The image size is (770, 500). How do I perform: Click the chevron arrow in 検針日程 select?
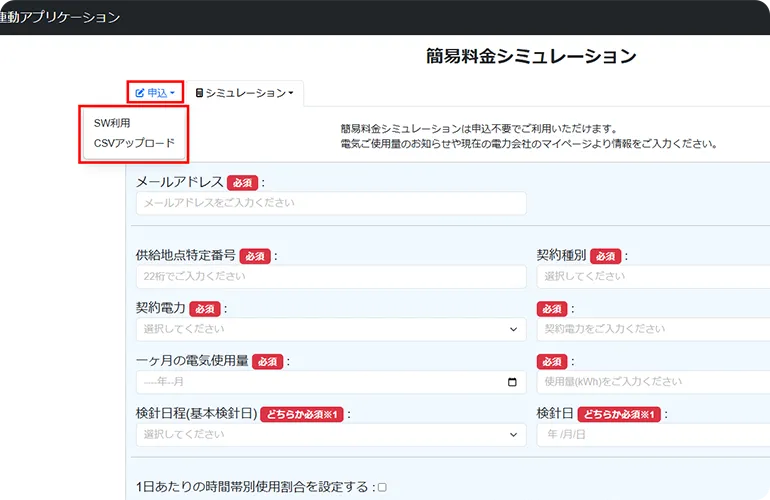[513, 435]
